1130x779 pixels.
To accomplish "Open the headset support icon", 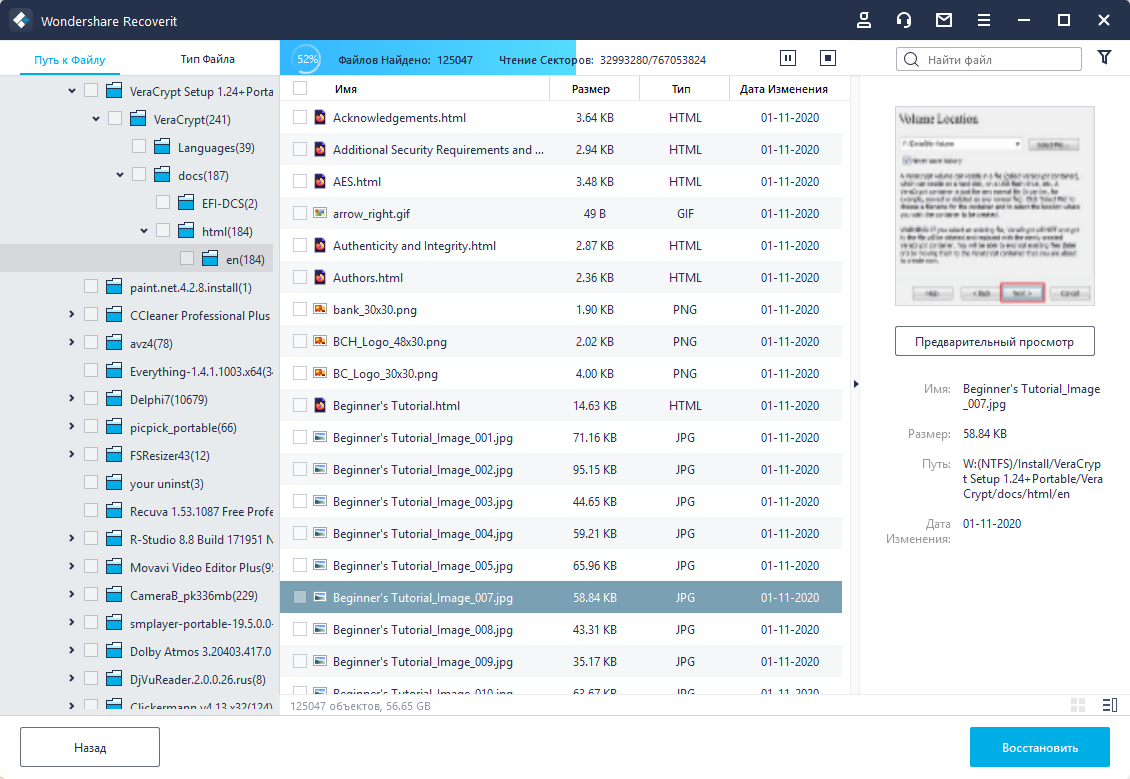I will click(x=904, y=20).
